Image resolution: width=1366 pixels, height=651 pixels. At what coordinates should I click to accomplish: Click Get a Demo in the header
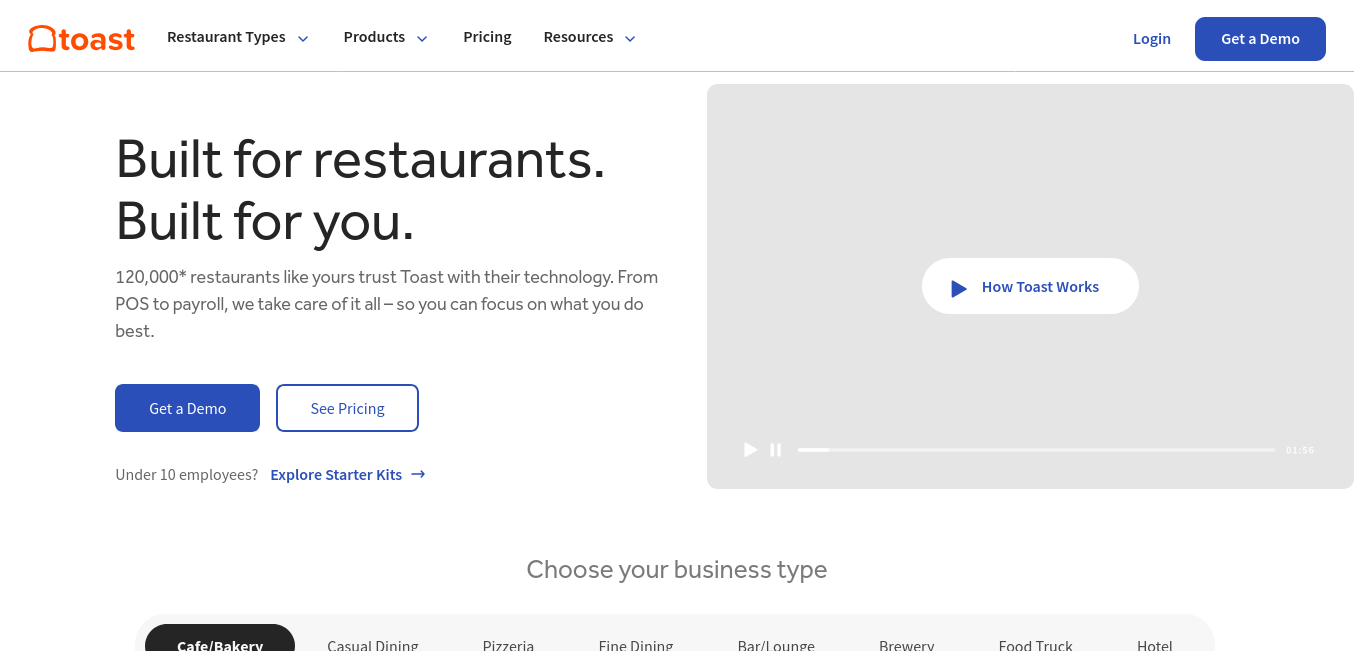(1260, 39)
